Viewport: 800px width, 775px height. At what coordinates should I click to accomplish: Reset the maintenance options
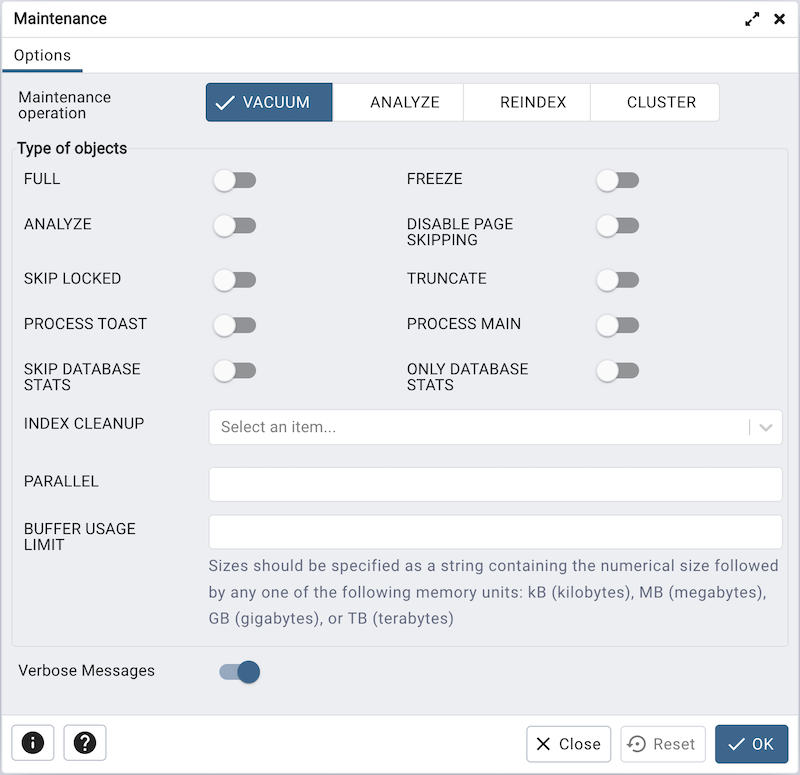pyautogui.click(x=662, y=744)
